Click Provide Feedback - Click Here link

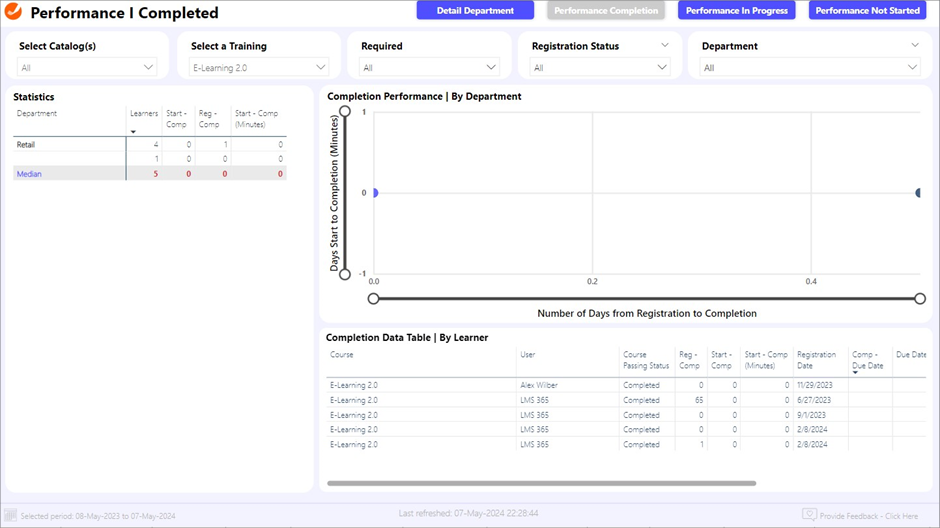pos(868,516)
